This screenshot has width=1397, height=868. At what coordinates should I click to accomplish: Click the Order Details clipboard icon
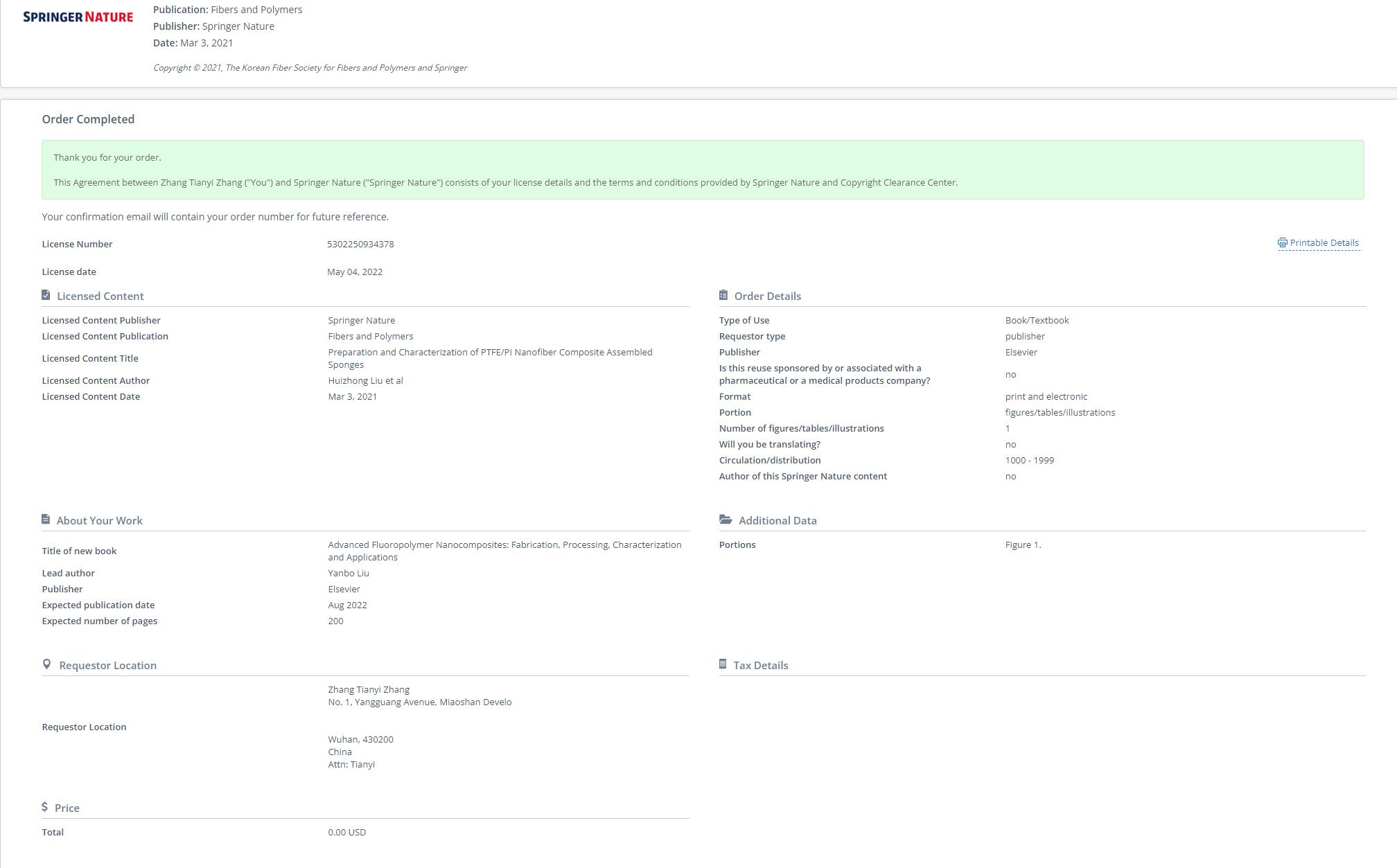click(723, 295)
